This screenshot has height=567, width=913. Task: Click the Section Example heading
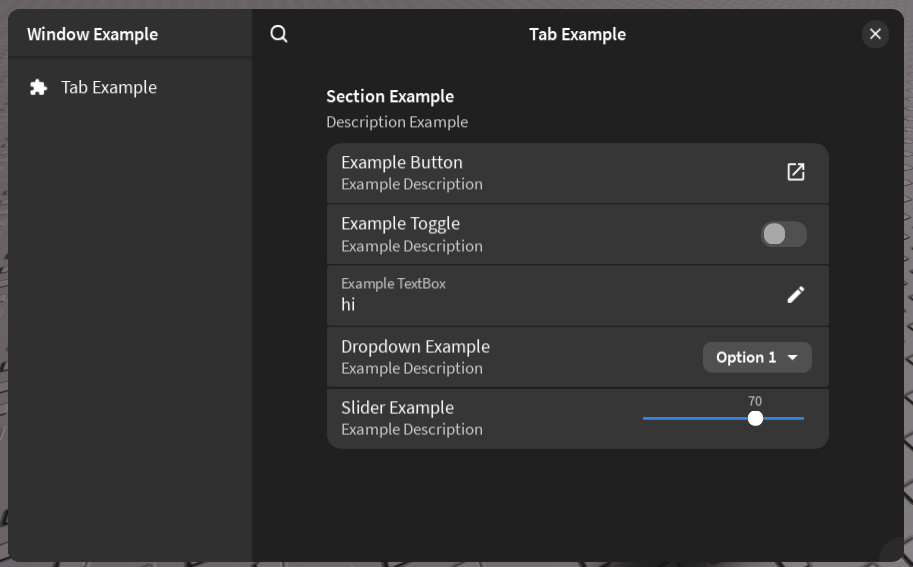(390, 96)
